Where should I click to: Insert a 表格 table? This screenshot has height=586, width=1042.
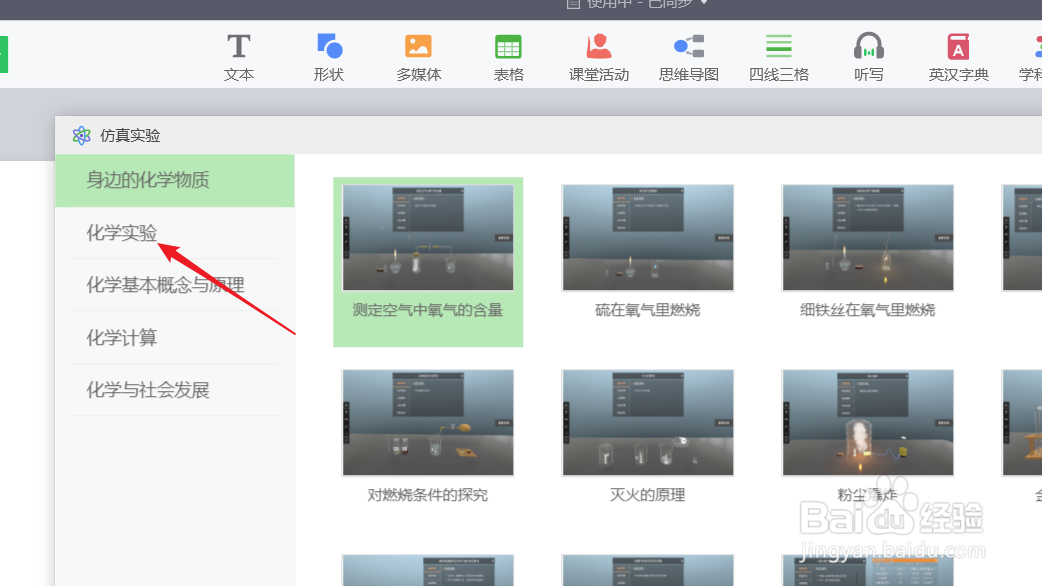508,58
